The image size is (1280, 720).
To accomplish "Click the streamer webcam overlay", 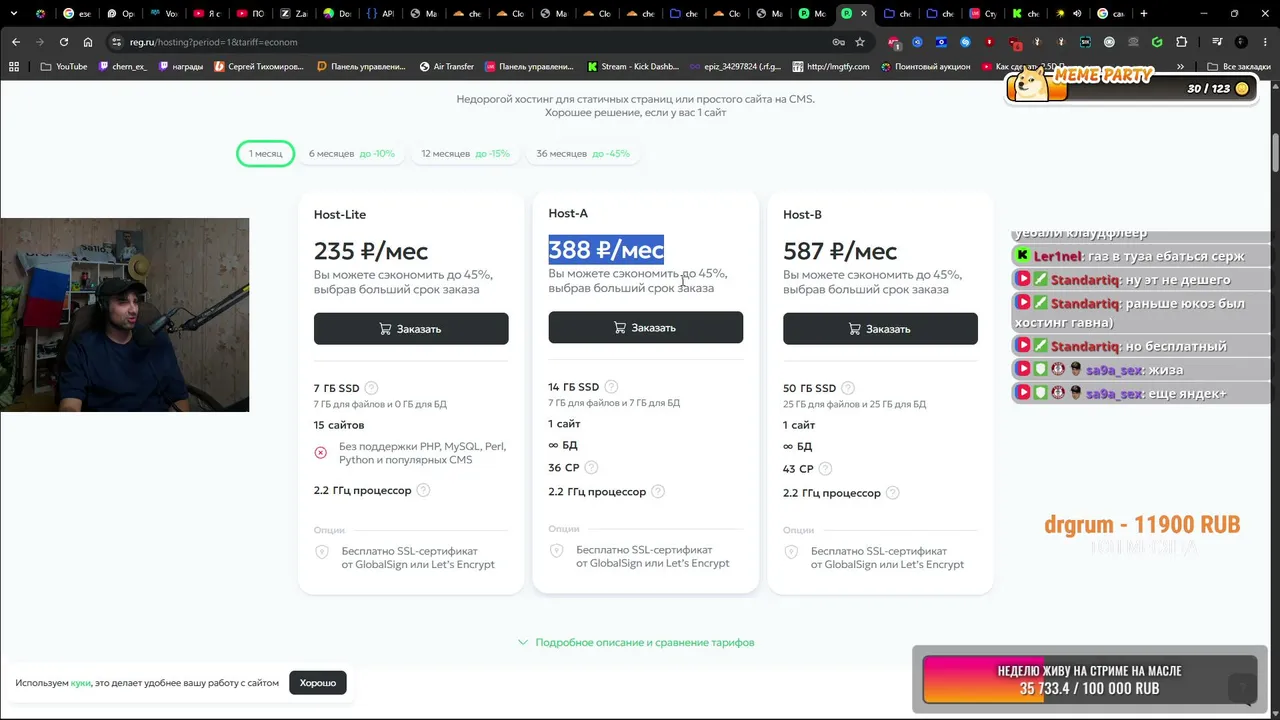I will coord(125,315).
